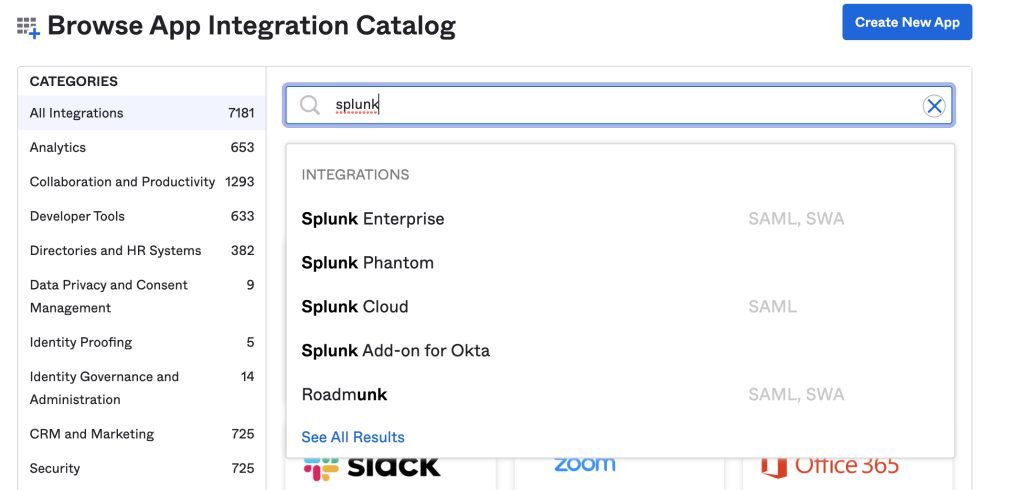This screenshot has width=1024, height=490.
Task: Open the Zoom app tile
Action: click(x=584, y=465)
